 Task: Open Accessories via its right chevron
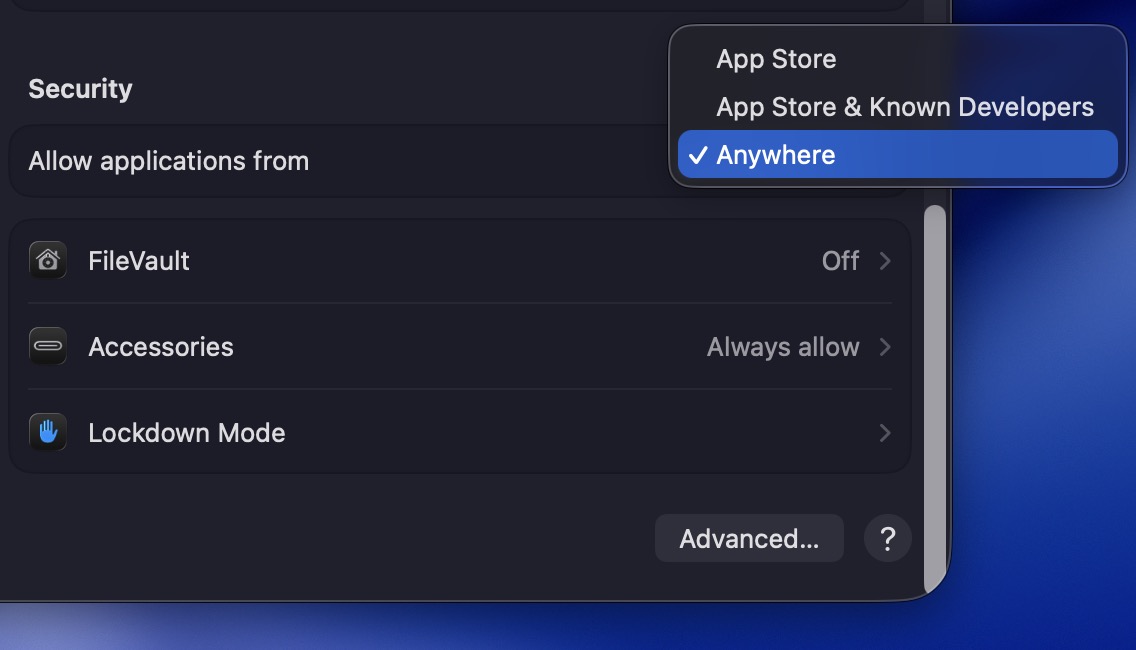(884, 347)
